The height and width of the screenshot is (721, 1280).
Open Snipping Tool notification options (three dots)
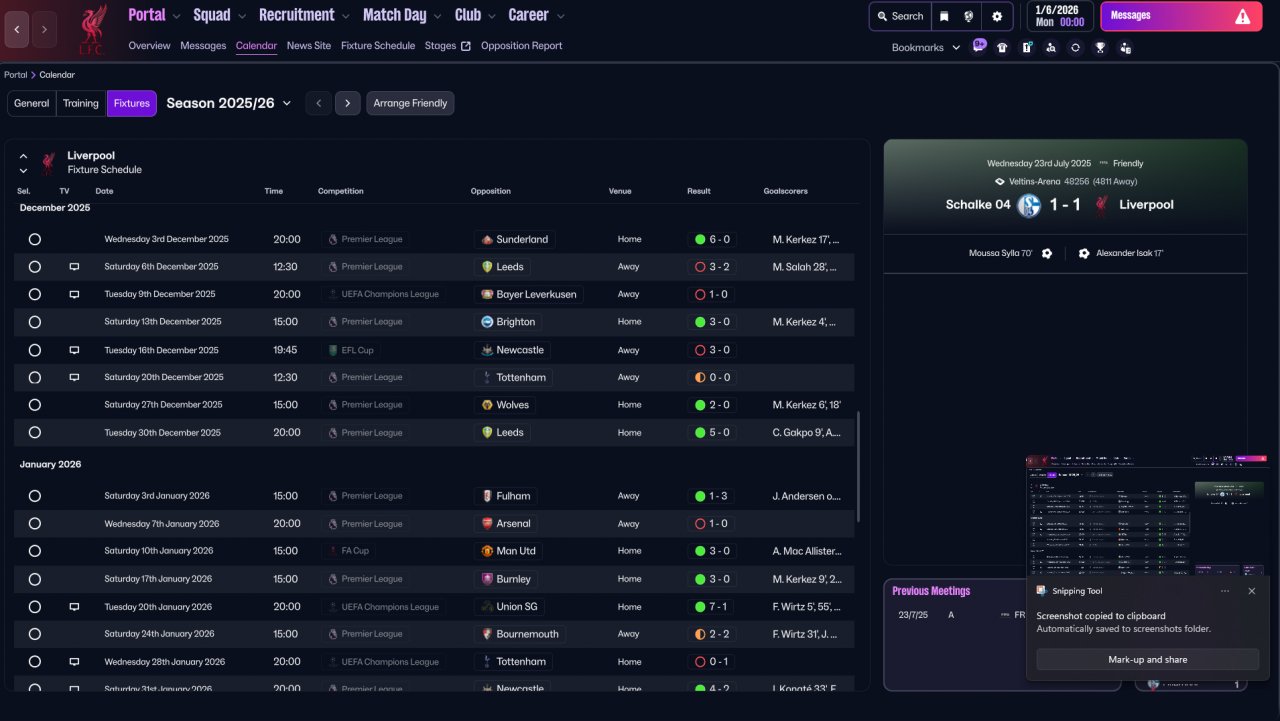tap(1225, 591)
